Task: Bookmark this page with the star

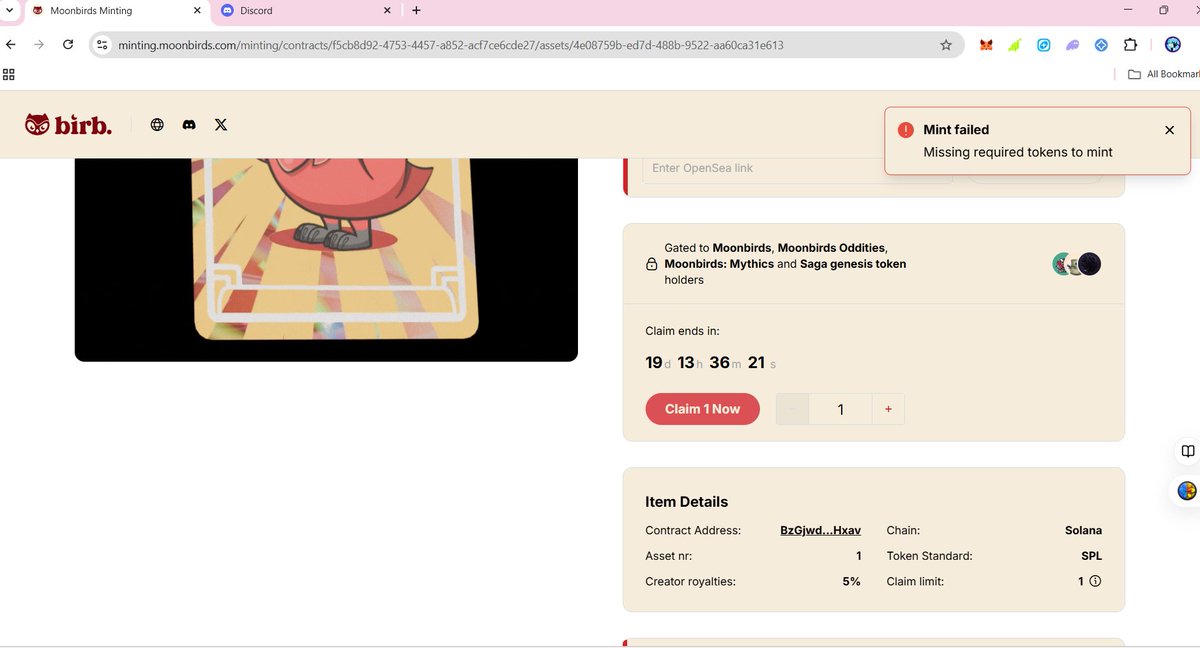Action: (946, 45)
